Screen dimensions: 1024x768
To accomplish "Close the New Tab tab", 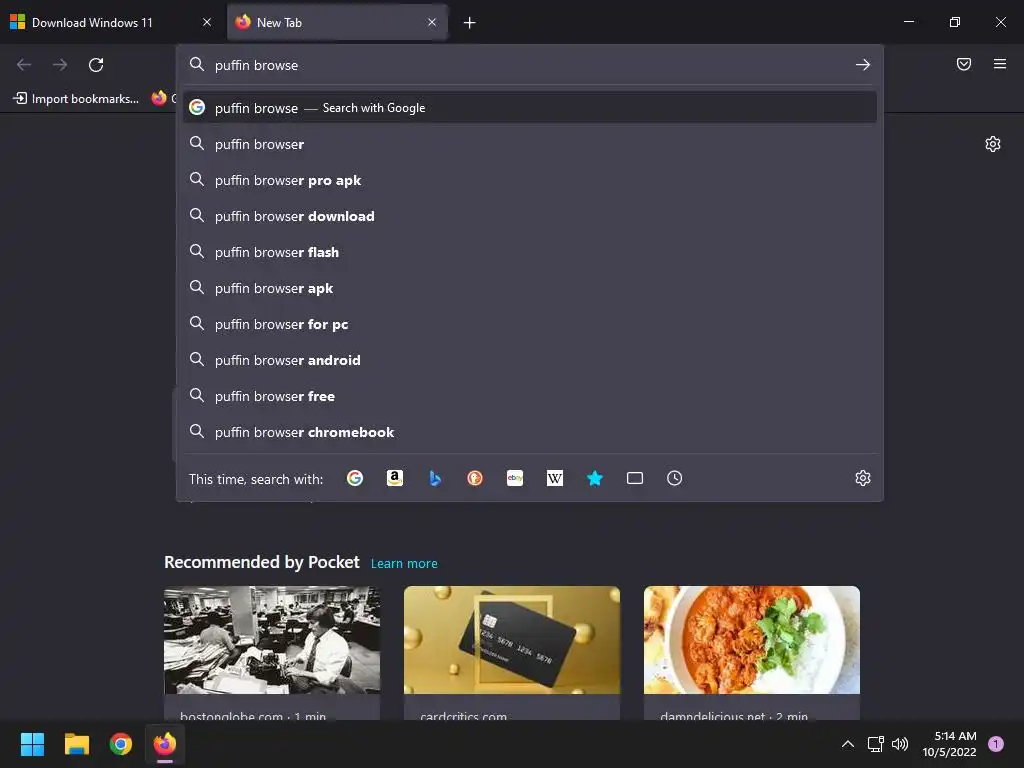I will point(432,22).
